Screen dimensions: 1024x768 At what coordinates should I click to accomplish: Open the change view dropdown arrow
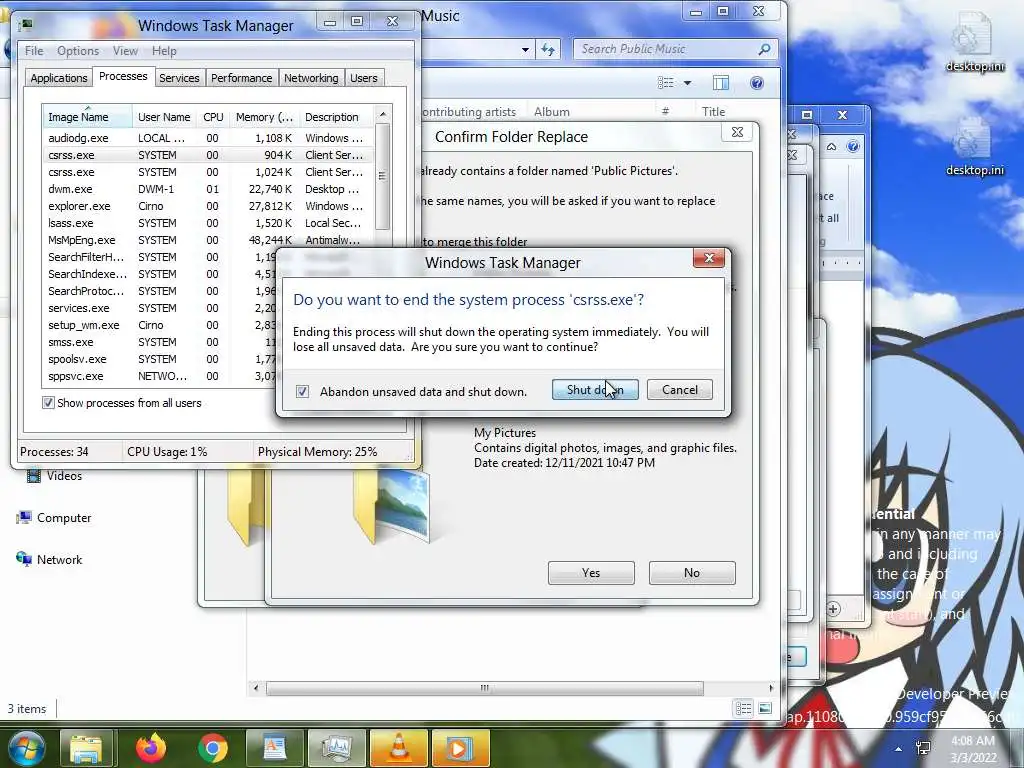(687, 83)
